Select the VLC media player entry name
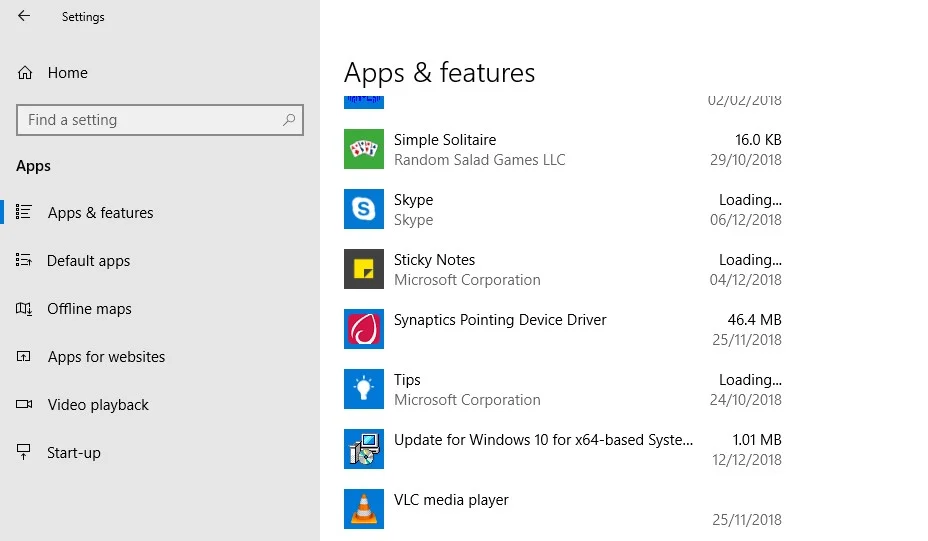928x541 pixels. tap(451, 500)
